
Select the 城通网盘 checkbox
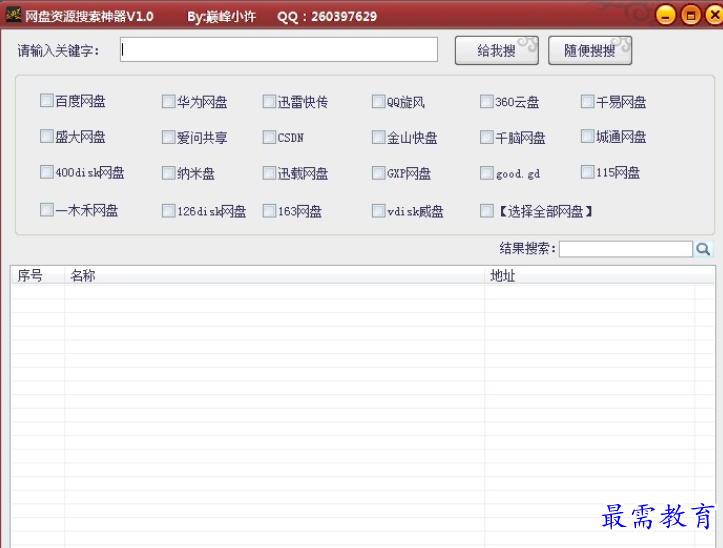(x=587, y=136)
